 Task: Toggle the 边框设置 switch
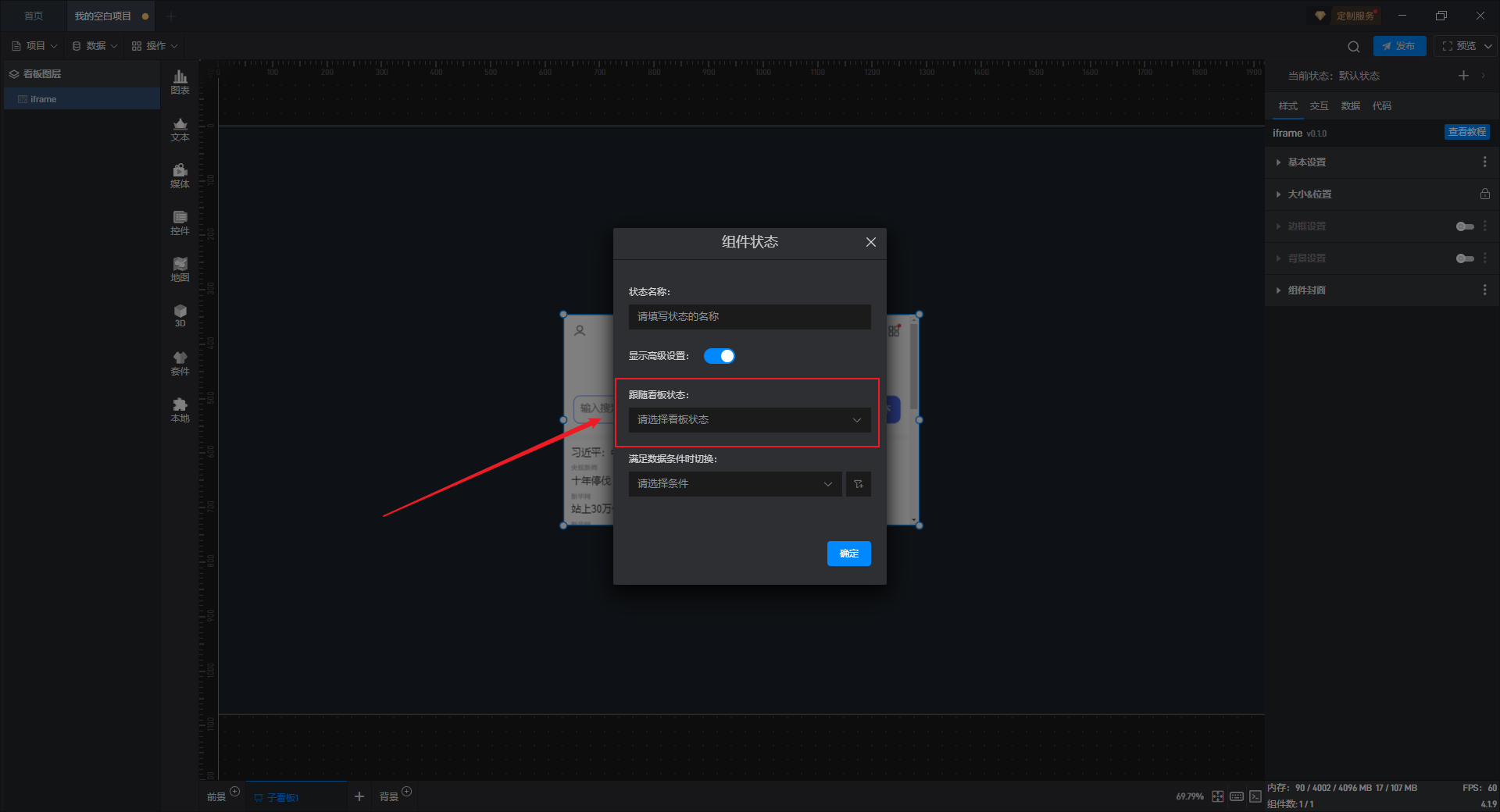pos(1465,226)
